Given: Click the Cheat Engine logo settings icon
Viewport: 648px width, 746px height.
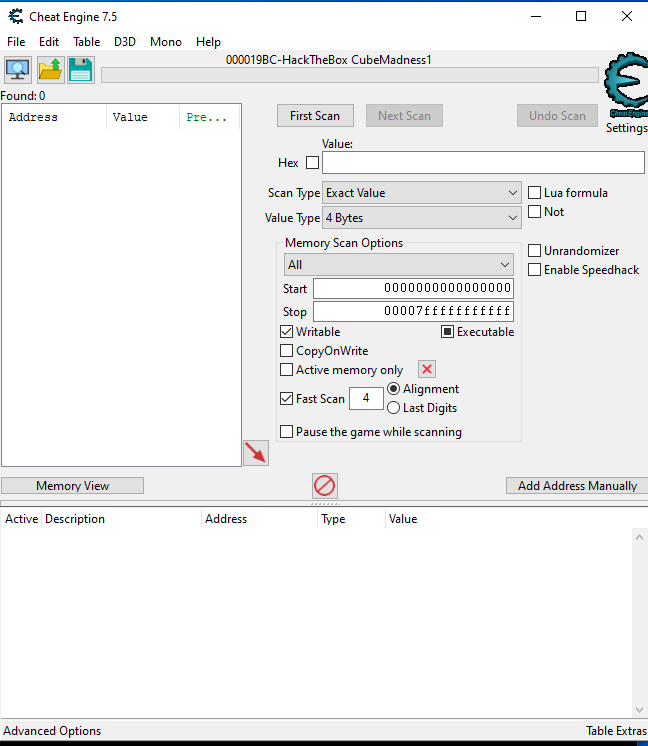Looking at the screenshot, I should click(627, 85).
